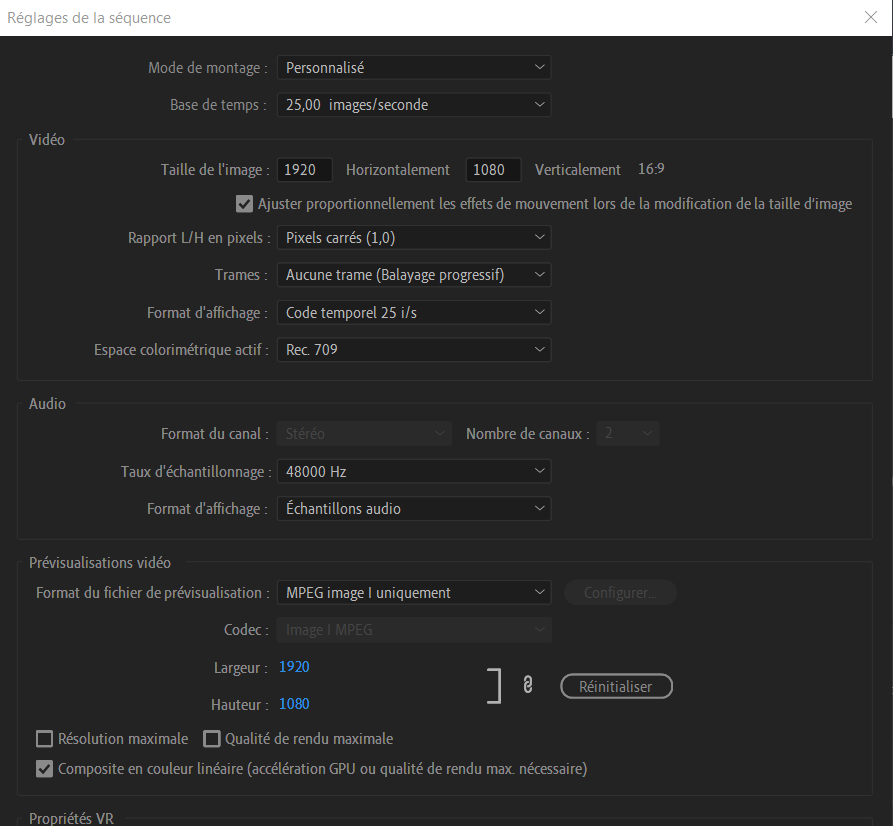Select Espace colorimétrique actif dropdown
893x826 pixels.
pos(413,349)
